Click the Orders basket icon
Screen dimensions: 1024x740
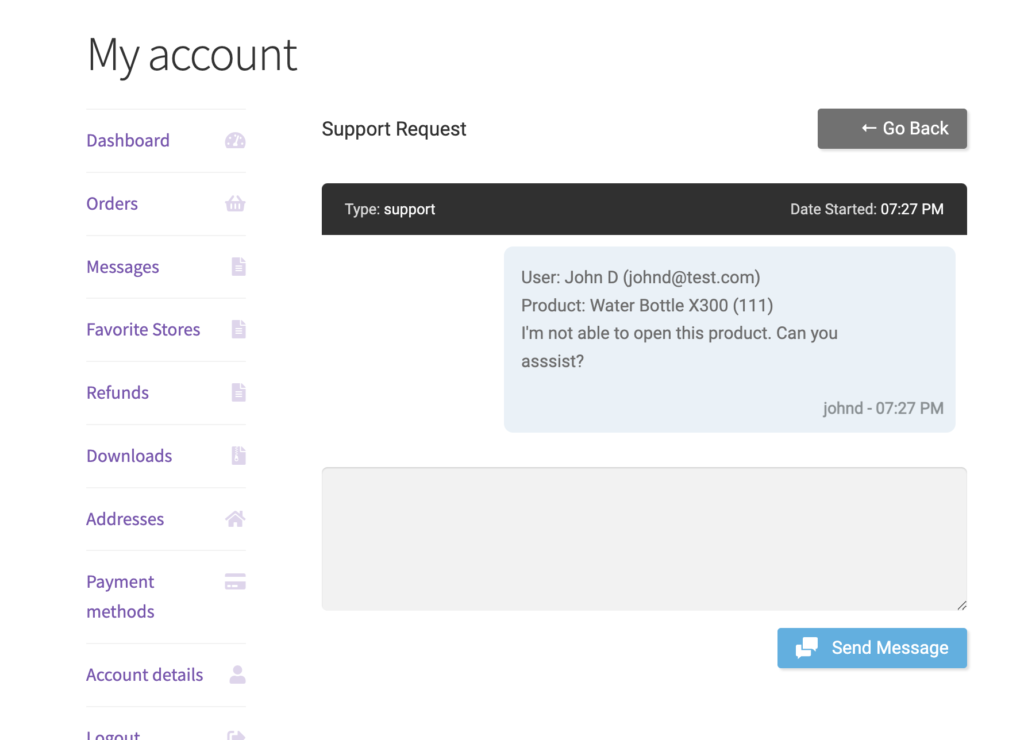235,204
